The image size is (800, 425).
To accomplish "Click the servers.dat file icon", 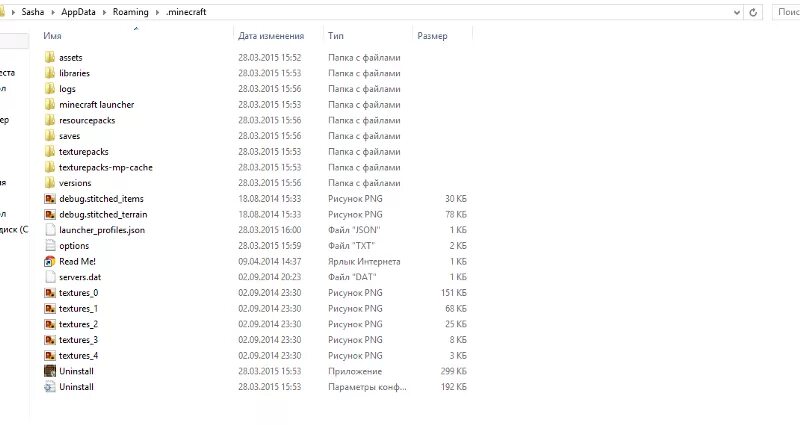I will (49, 277).
